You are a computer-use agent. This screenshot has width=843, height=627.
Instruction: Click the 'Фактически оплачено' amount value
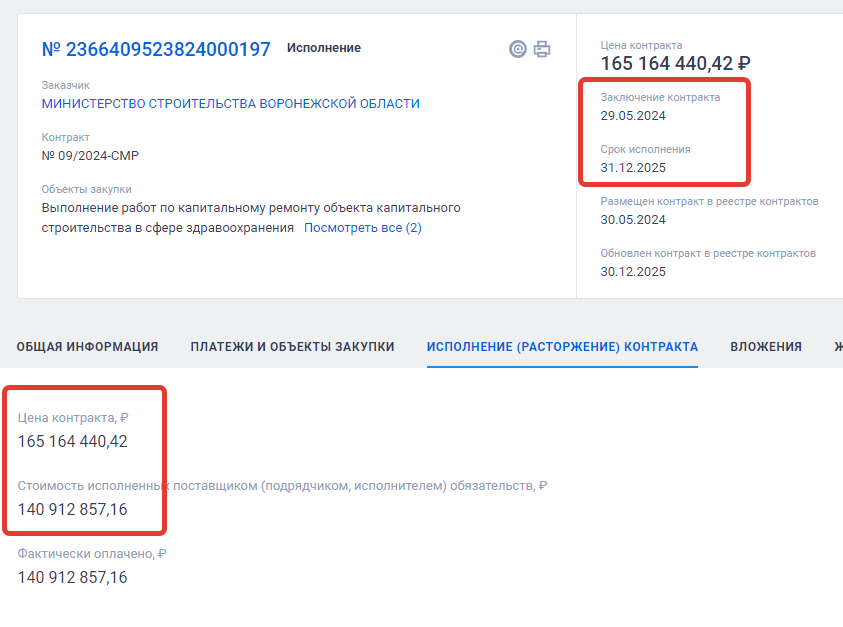(72, 577)
